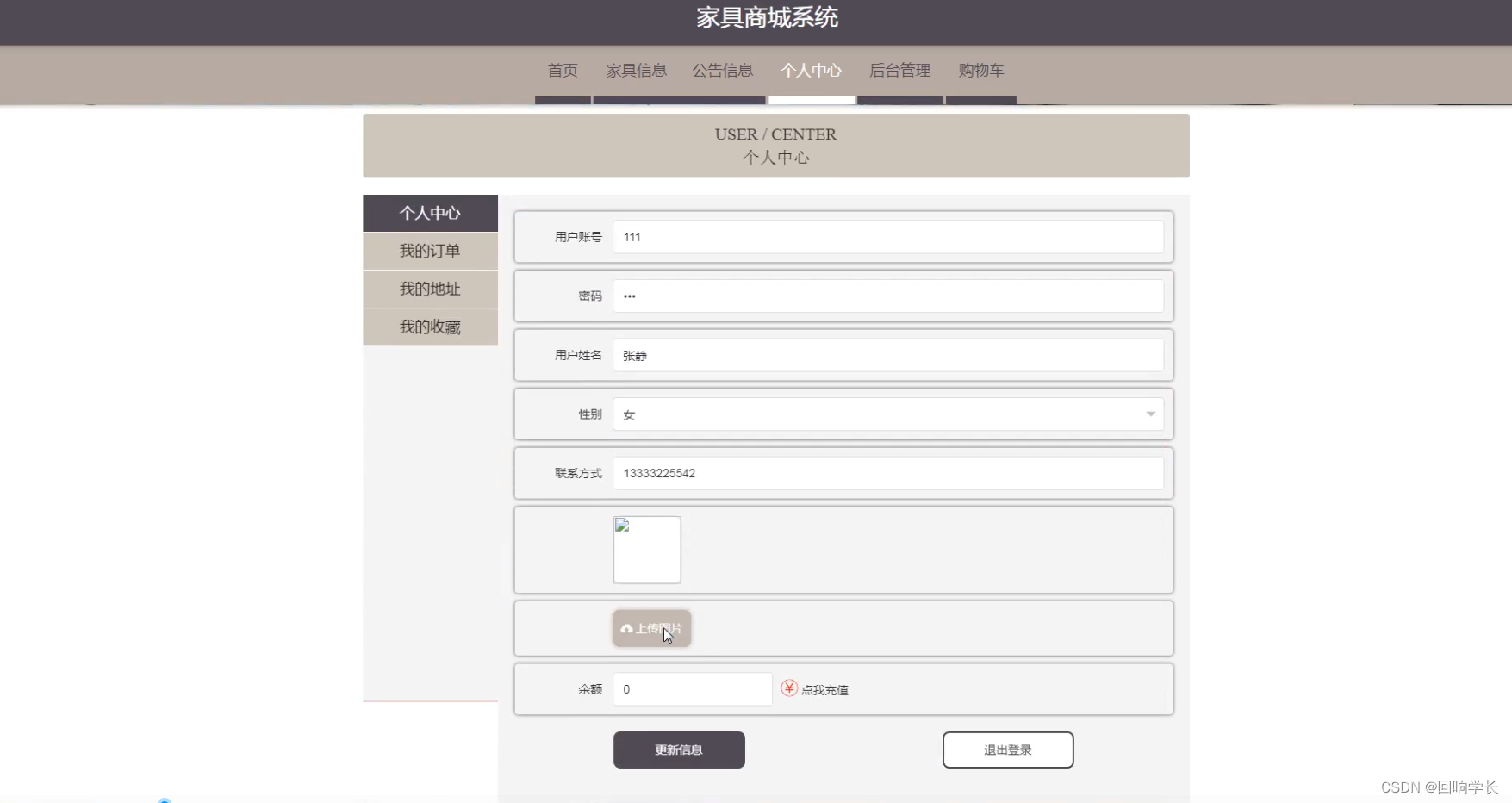Viewport: 1512px width, 803px height.
Task: Click the 密码 password input field
Action: coord(887,296)
